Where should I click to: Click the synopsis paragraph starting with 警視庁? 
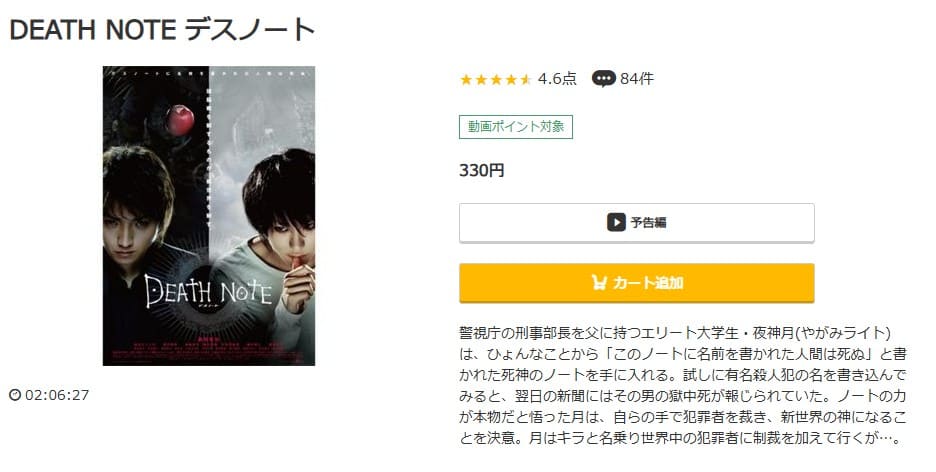[x=683, y=385]
